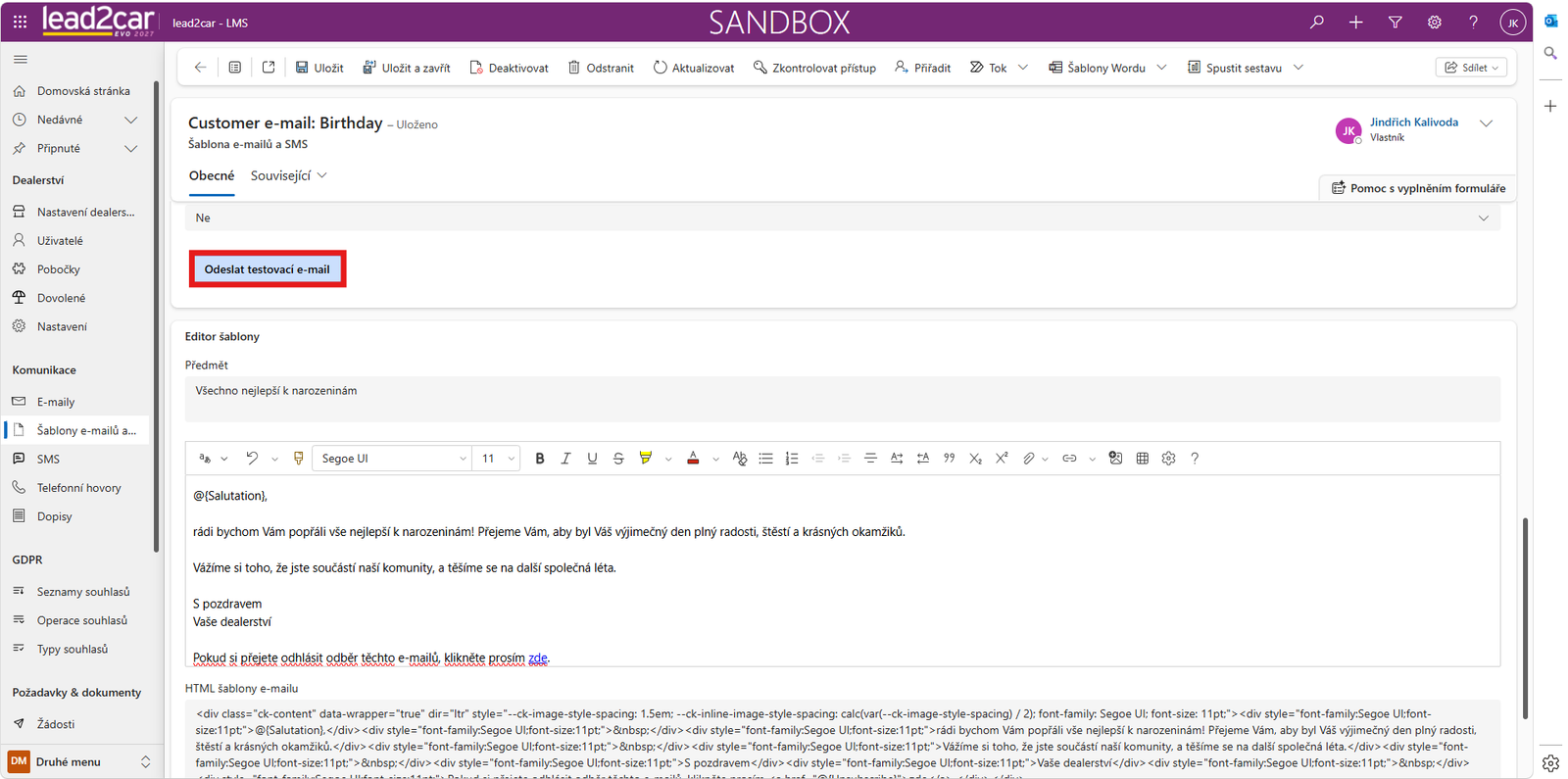Open the Jindřich Kalivoda owner link
Screen dimensions: 1568x779
pyautogui.click(x=1414, y=122)
